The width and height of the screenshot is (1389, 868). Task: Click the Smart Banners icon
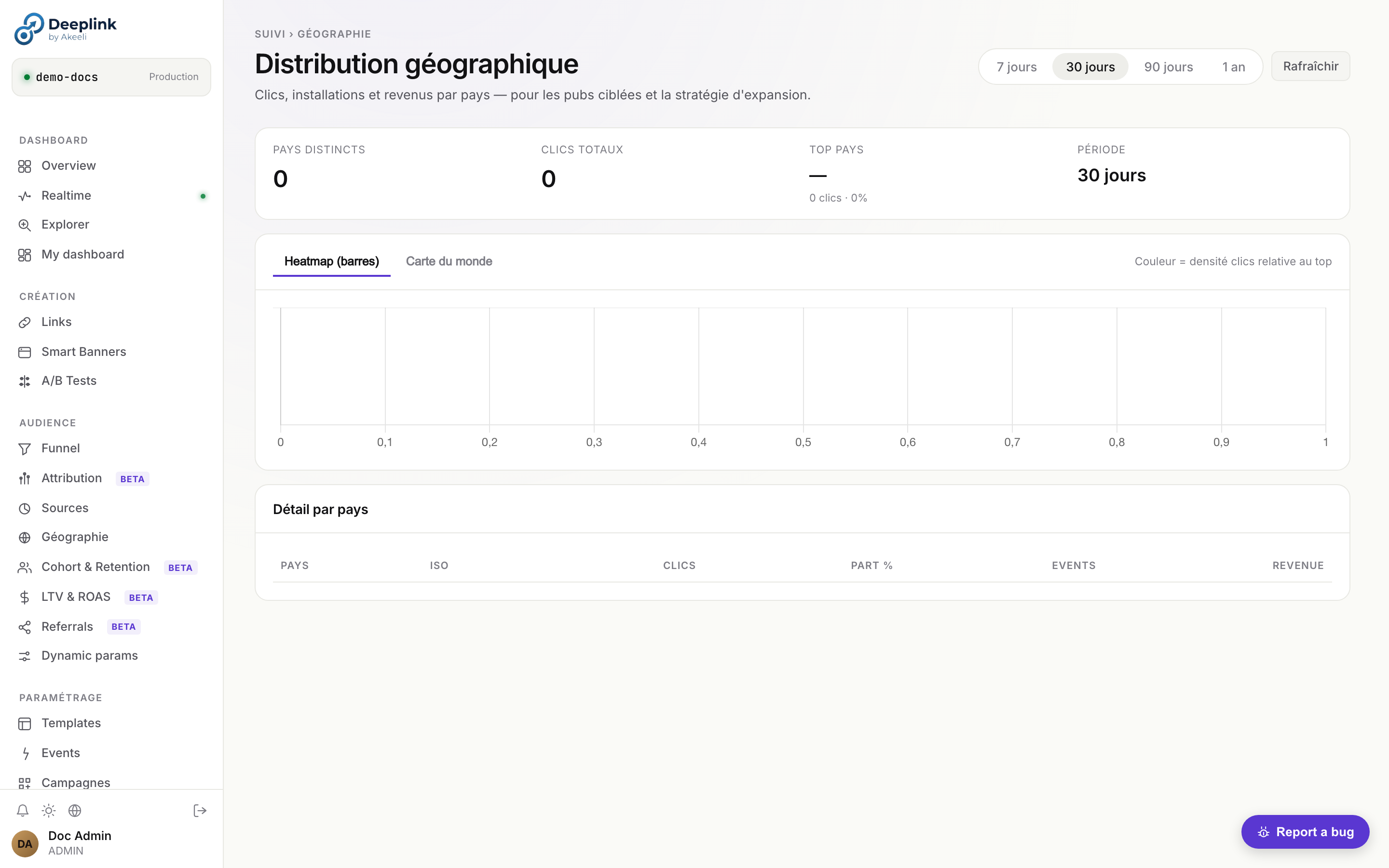coord(24,353)
